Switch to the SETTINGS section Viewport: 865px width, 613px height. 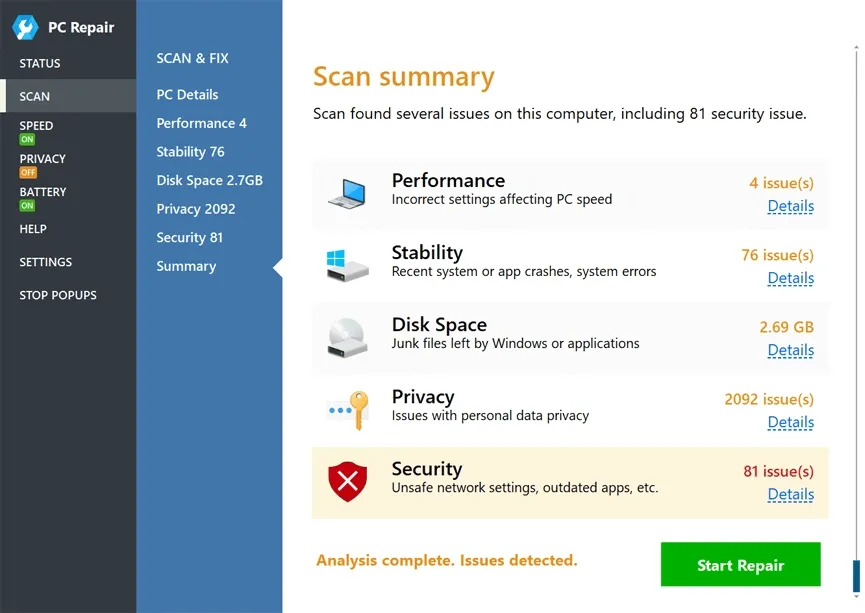pos(44,261)
